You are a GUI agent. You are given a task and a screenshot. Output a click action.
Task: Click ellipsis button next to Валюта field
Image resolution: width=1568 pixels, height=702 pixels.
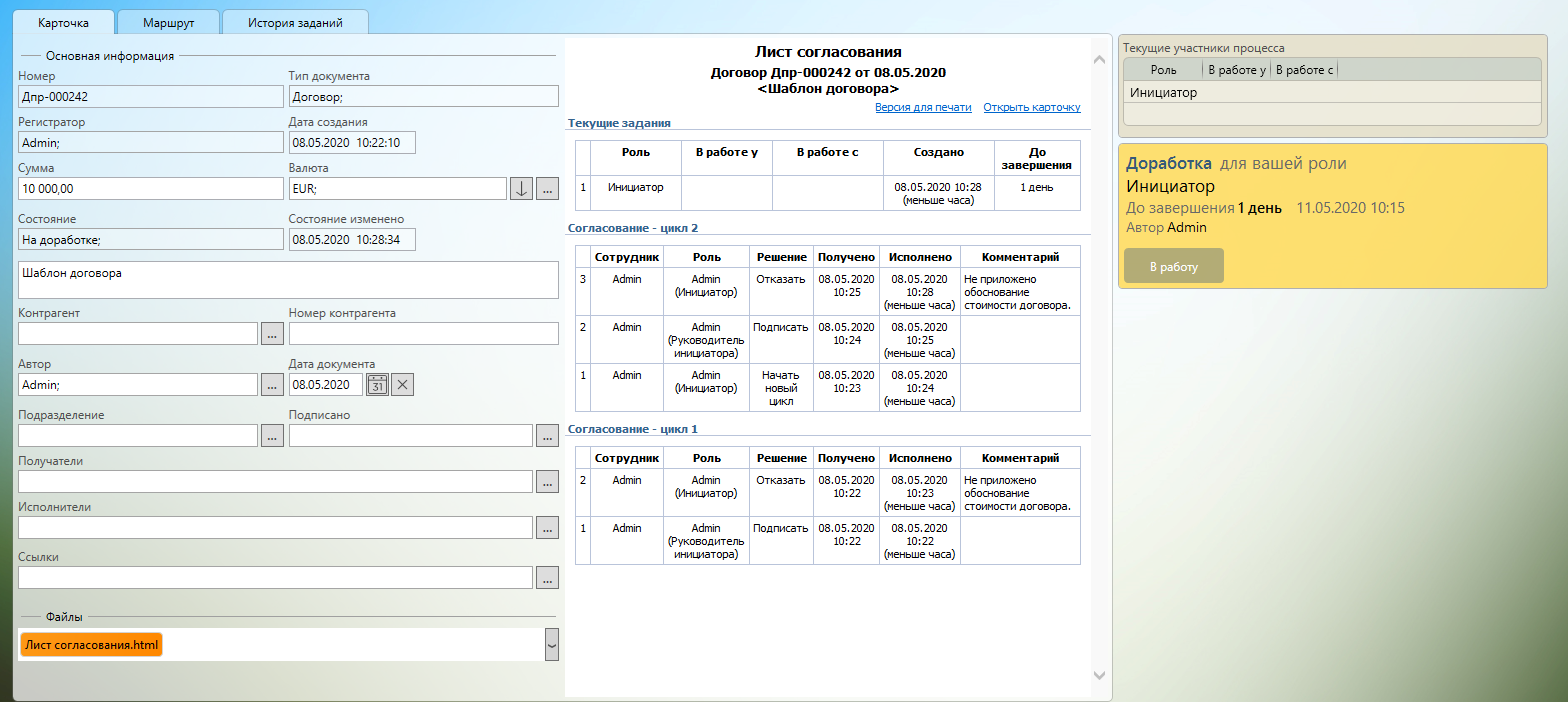[x=547, y=189]
